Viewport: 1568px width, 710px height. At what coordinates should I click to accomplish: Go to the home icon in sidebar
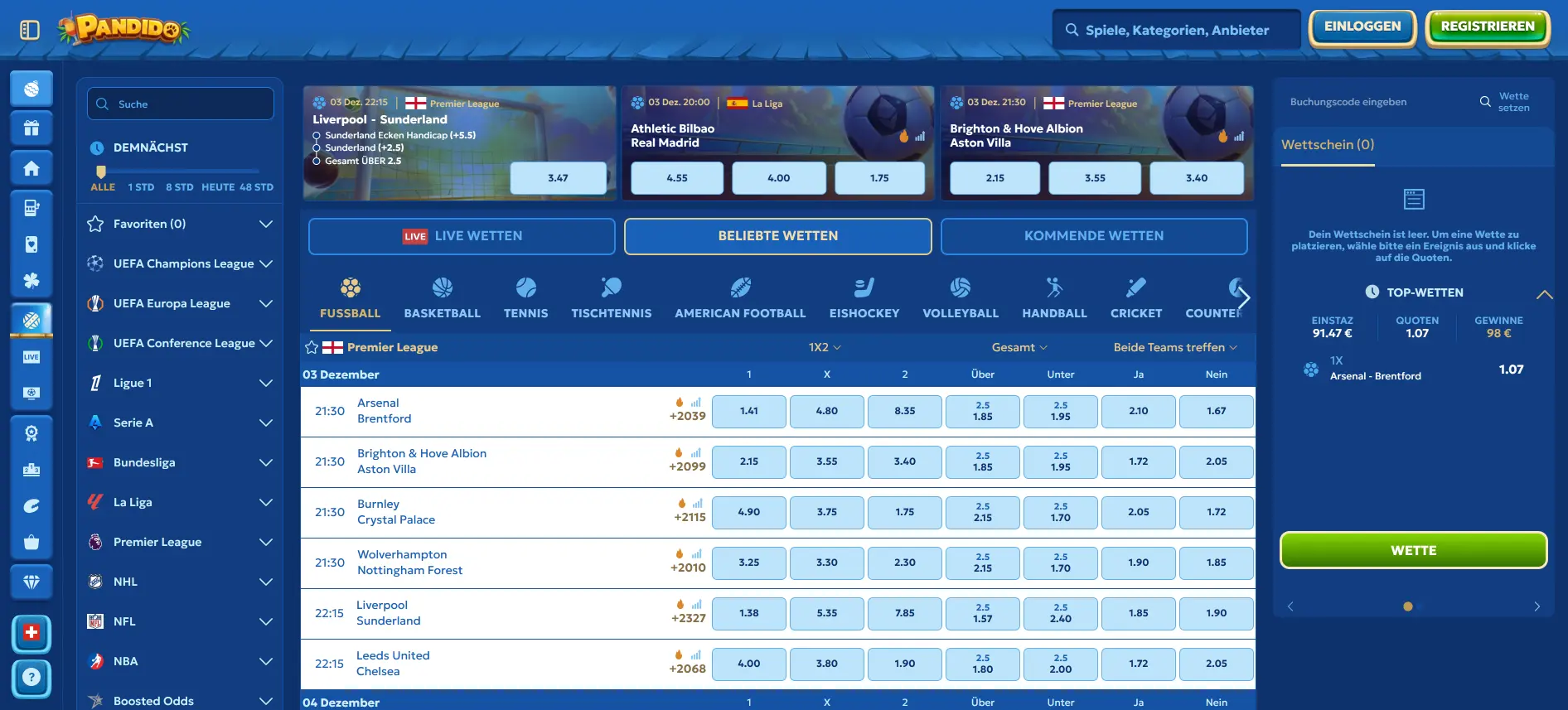pos(31,169)
